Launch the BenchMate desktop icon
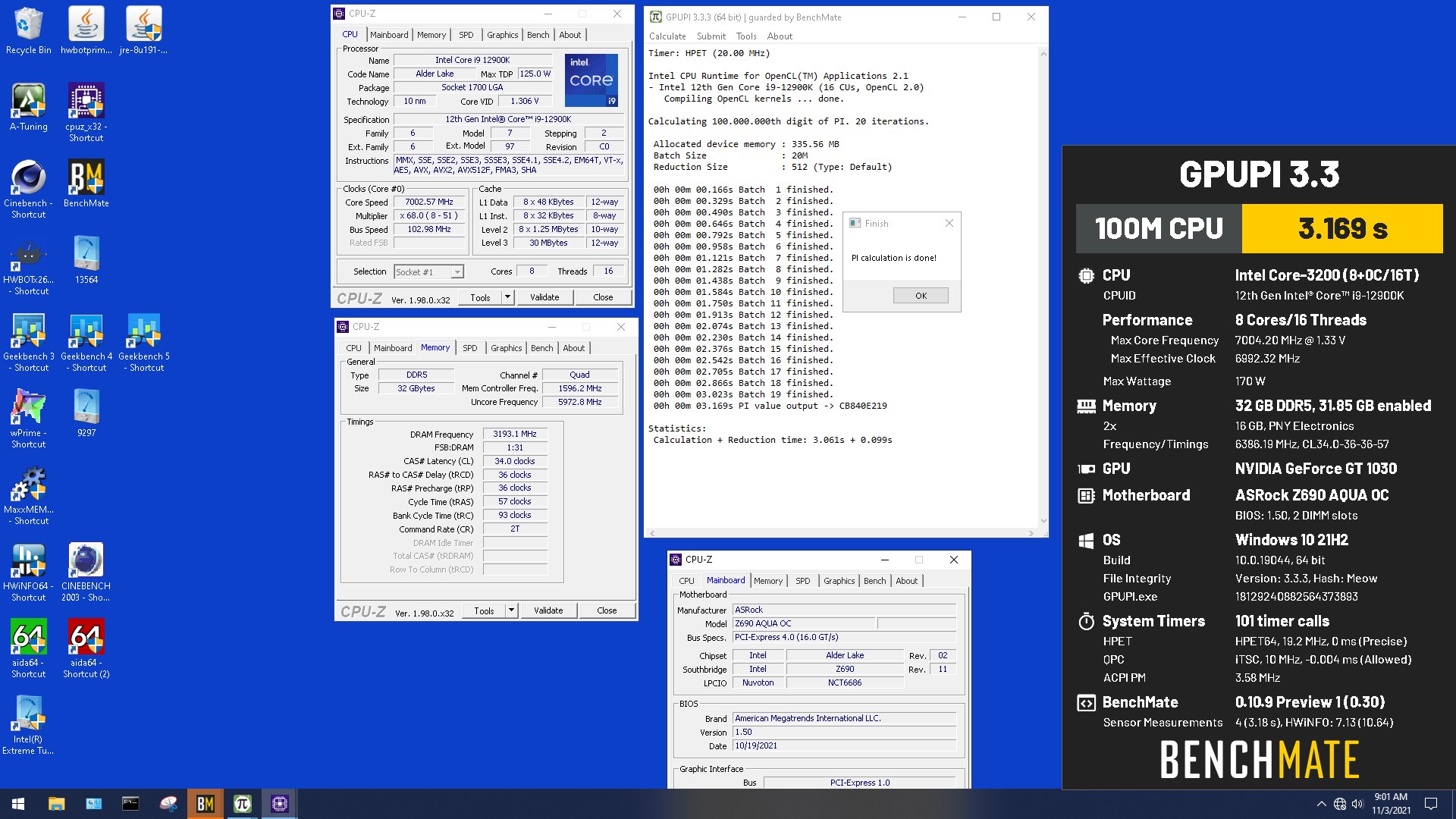1456x819 pixels. point(86,184)
